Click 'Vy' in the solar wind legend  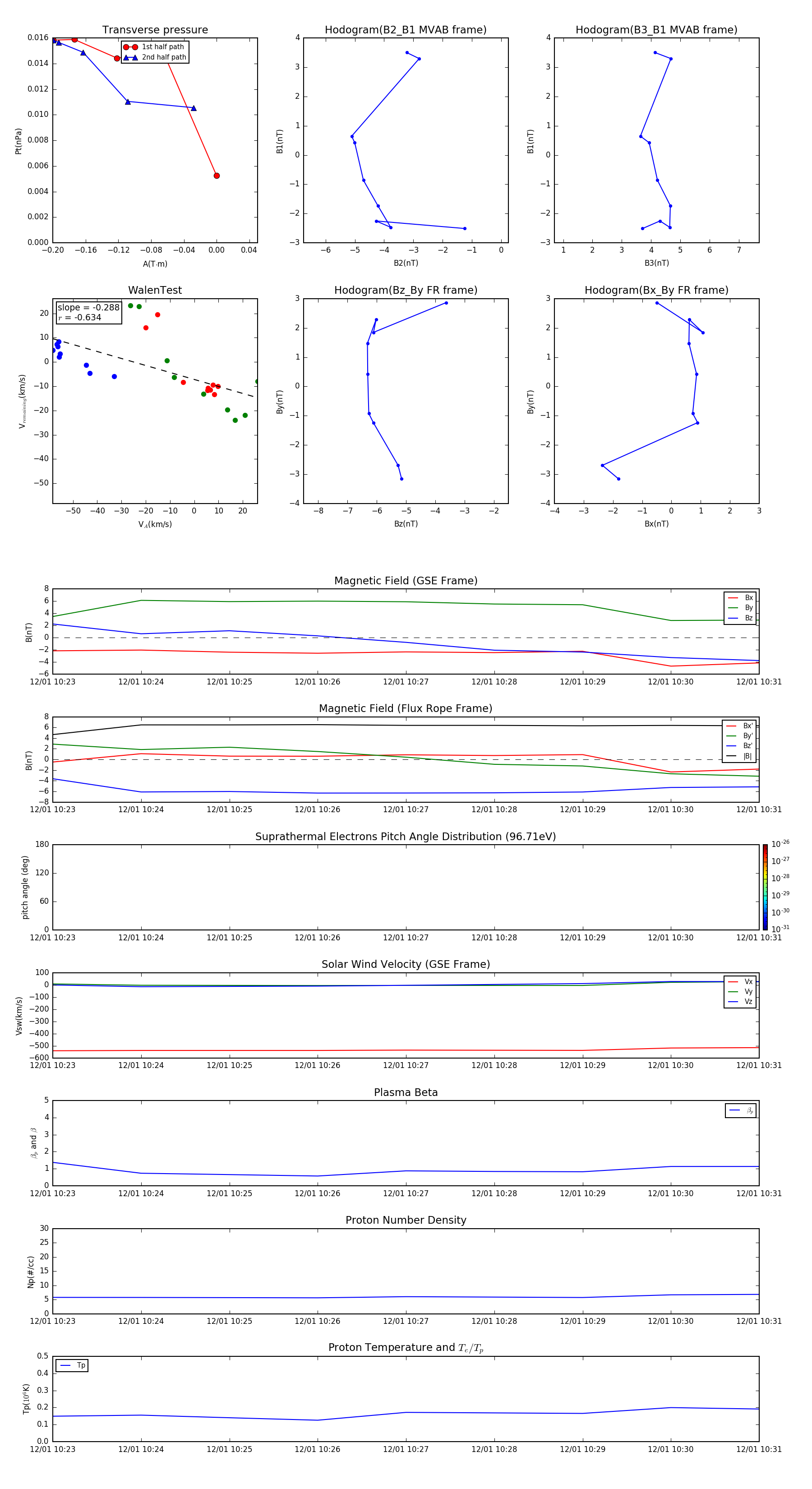click(x=740, y=992)
